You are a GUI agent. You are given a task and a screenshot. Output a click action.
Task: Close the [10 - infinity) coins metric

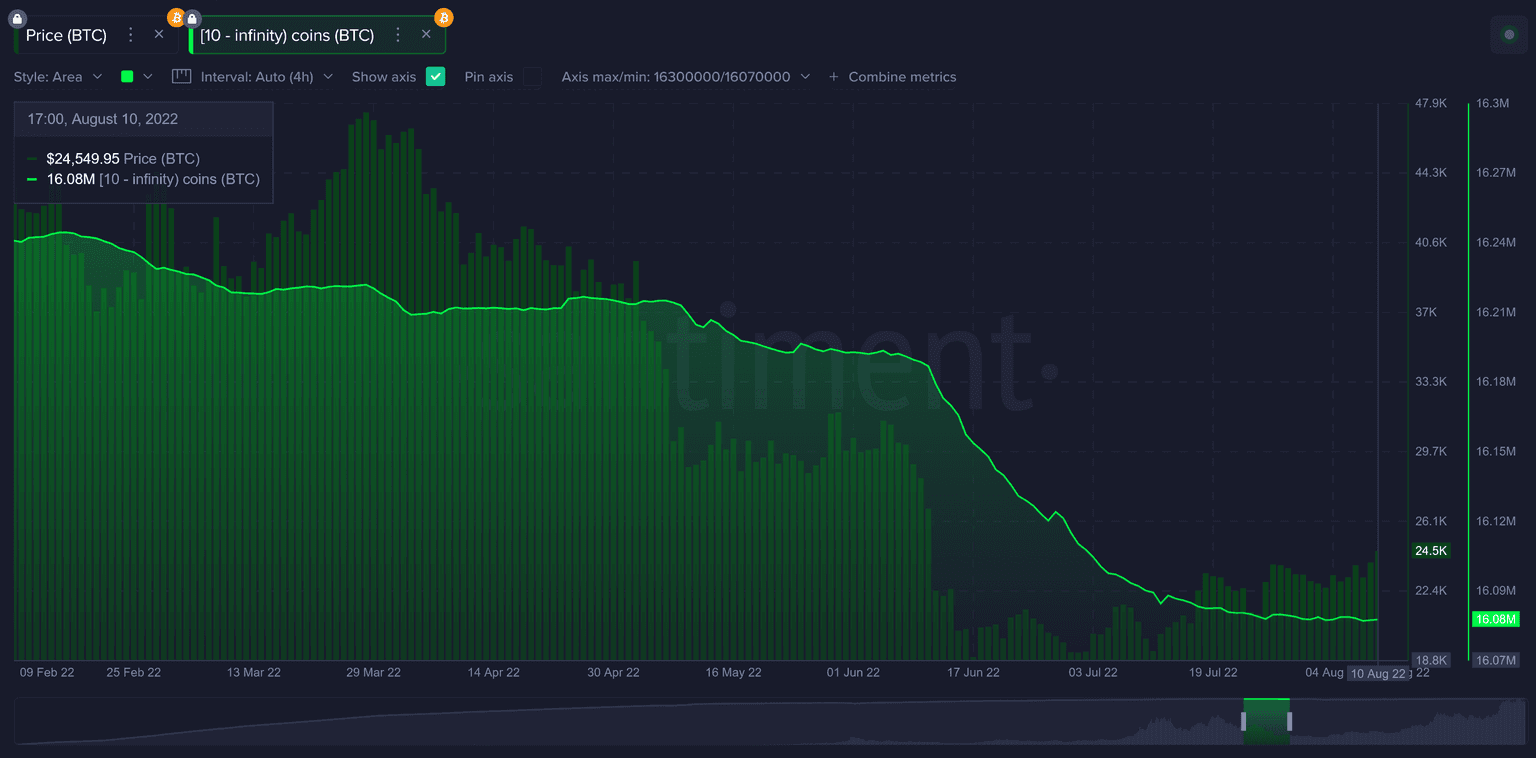426,34
